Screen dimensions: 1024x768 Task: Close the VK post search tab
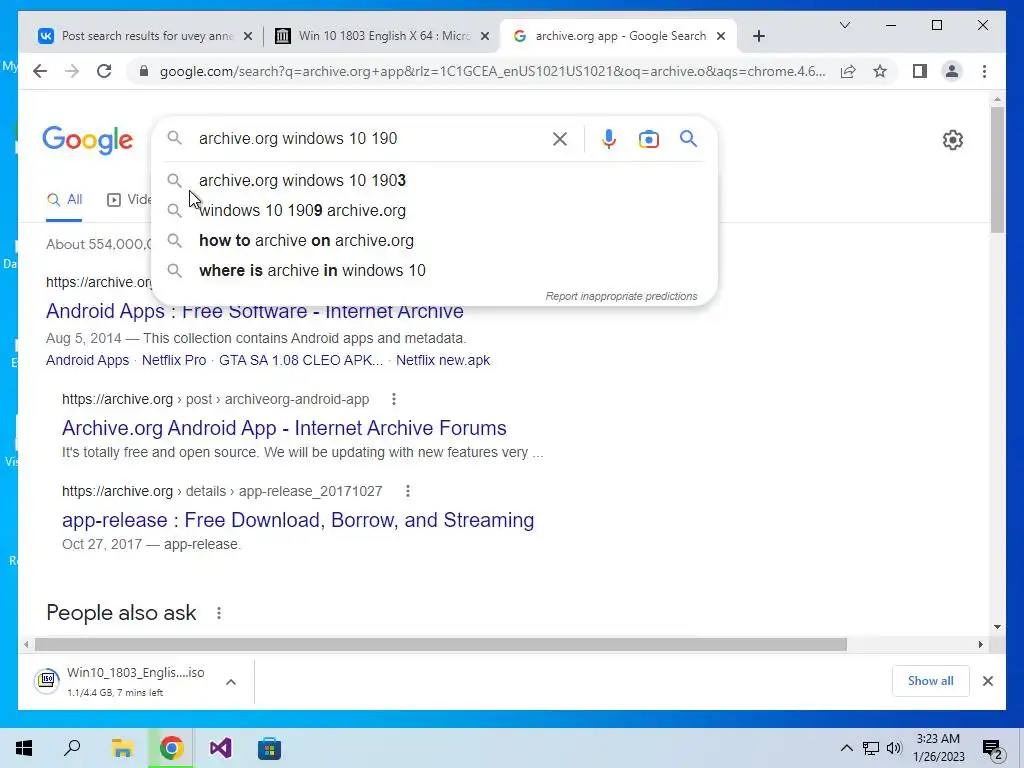(x=248, y=37)
